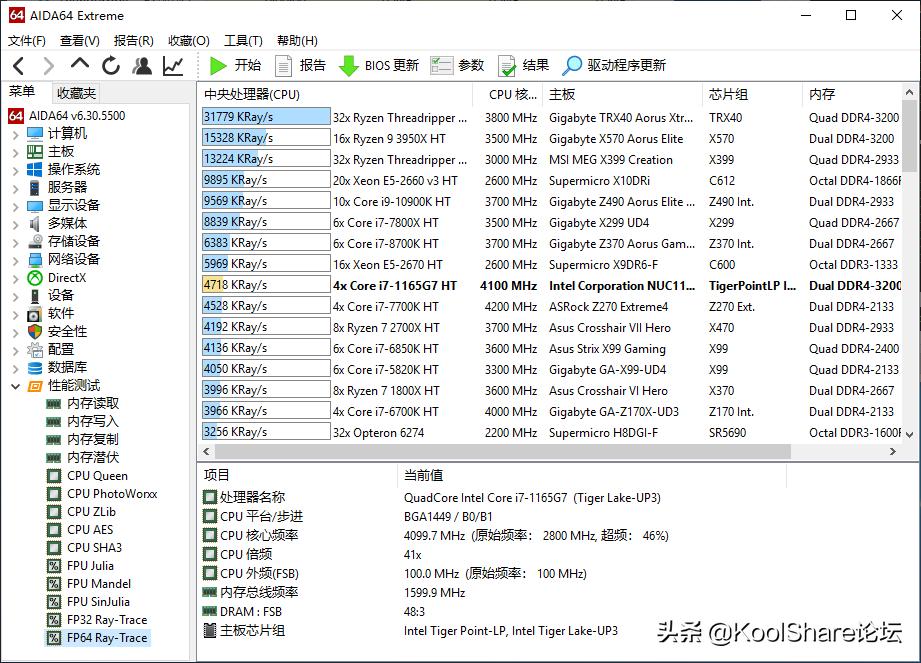Click the refresh icon in the toolbar
Screen dimensions: 921x663
coord(110,67)
